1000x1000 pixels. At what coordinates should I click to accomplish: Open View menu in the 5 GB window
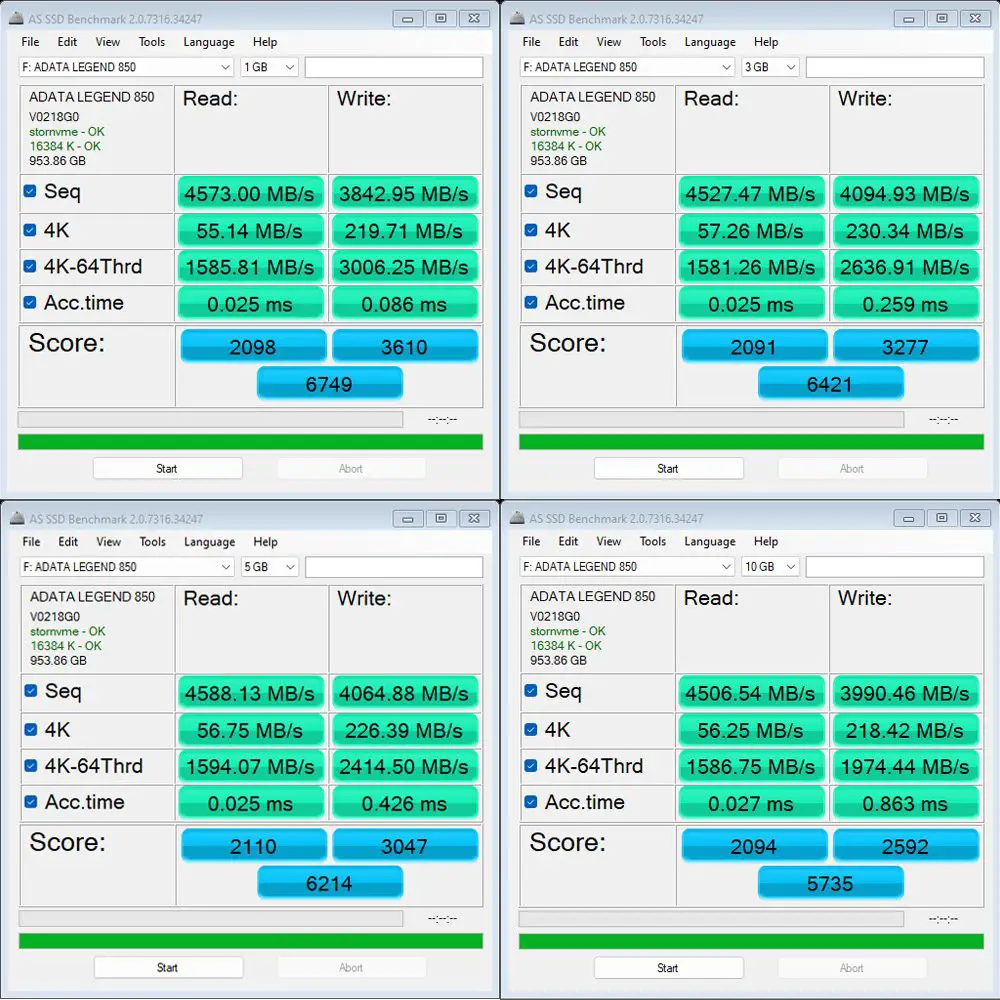[108, 541]
